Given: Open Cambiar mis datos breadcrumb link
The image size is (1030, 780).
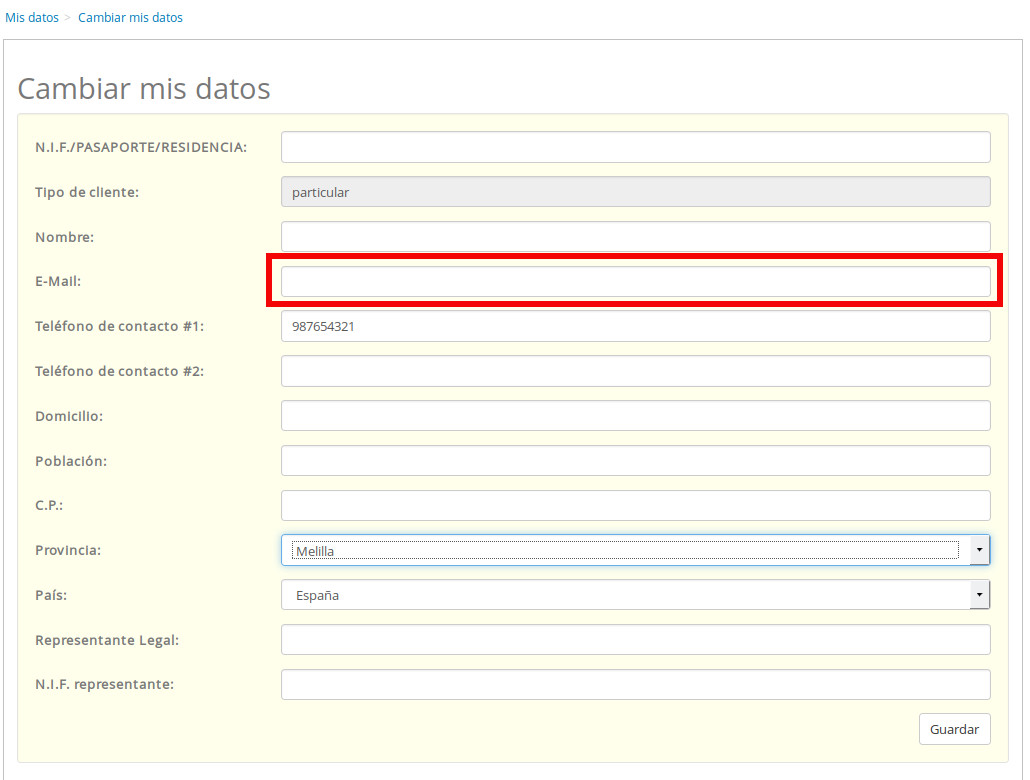Looking at the screenshot, I should coord(130,17).
